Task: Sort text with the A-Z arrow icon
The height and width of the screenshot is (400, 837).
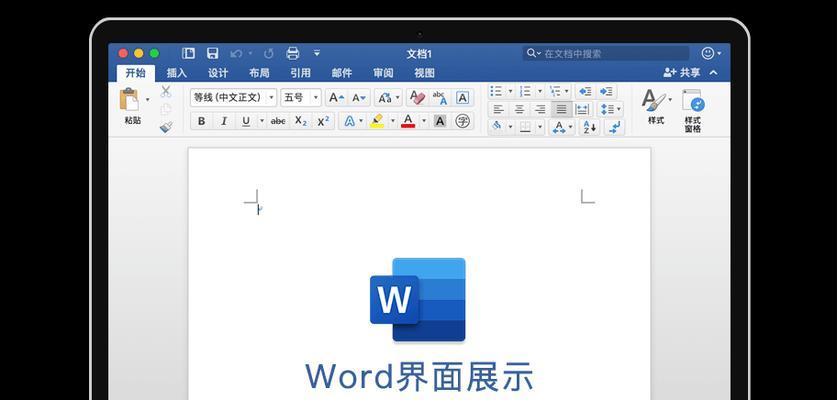Action: pos(589,127)
